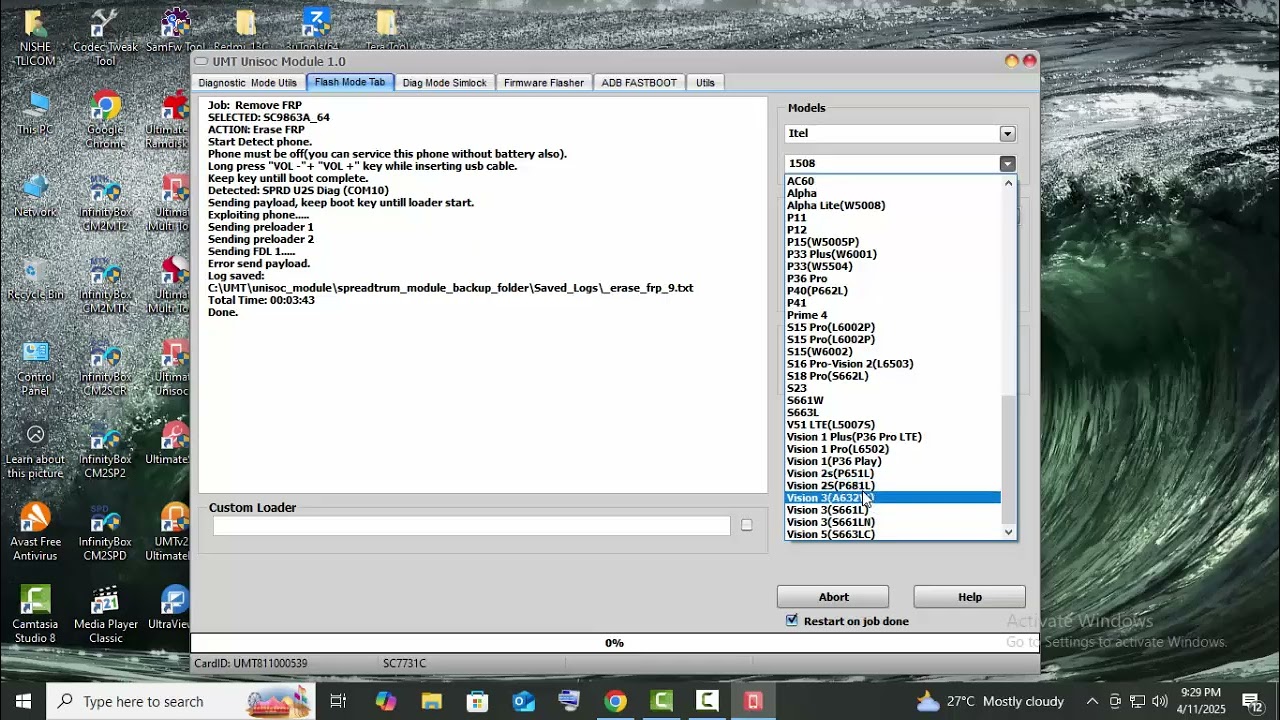Image resolution: width=1280 pixels, height=720 pixels.
Task: Click the 0% progress bar
Action: [614, 643]
